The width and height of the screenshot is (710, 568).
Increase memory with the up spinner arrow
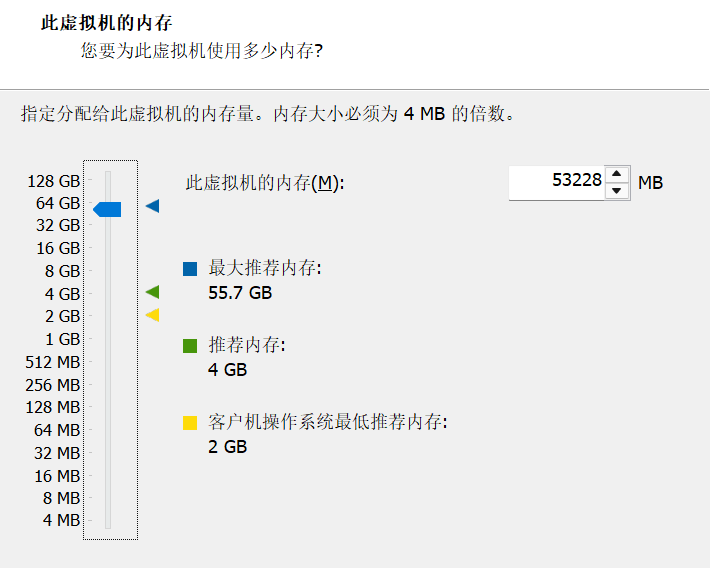coord(616,174)
